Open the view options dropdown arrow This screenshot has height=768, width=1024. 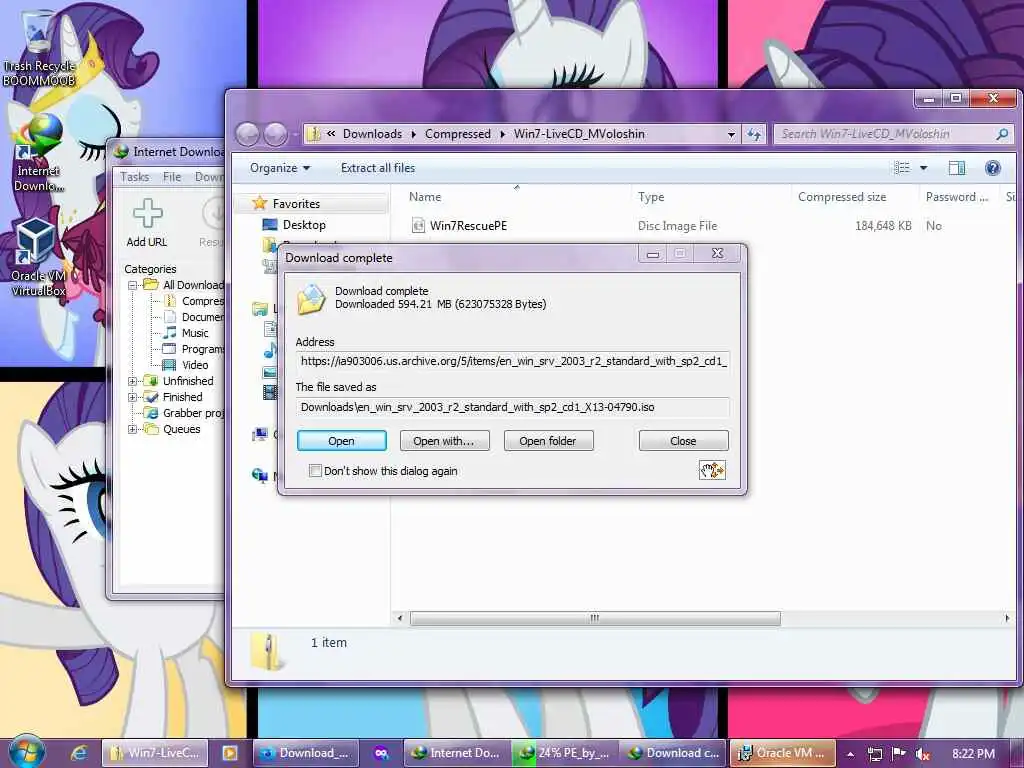click(923, 168)
